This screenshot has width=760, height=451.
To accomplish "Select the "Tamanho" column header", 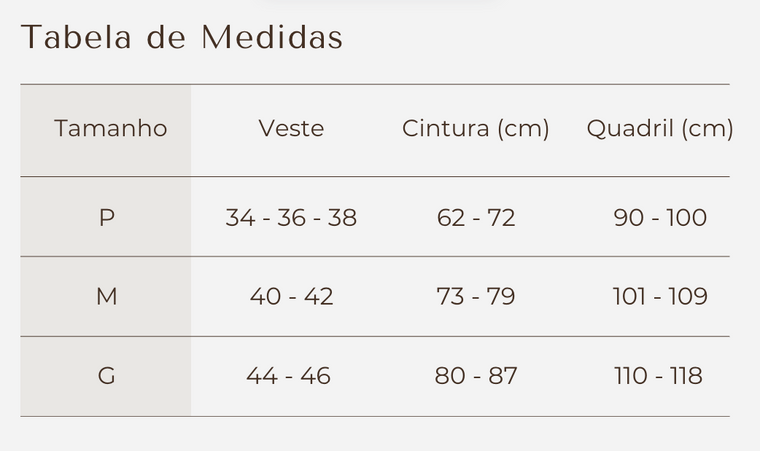I will pos(110,129).
